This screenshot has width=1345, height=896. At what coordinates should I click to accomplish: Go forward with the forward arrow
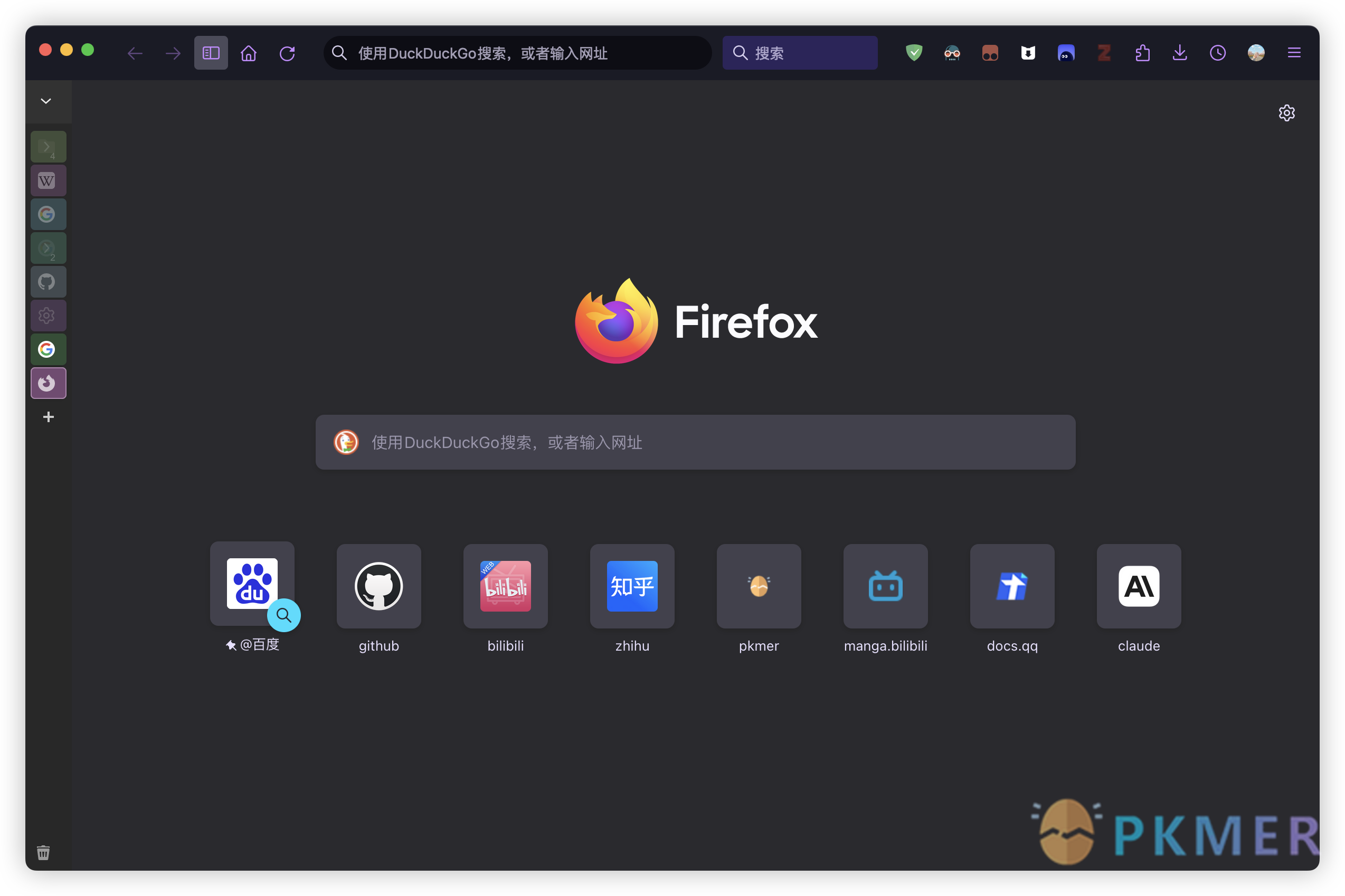(173, 53)
